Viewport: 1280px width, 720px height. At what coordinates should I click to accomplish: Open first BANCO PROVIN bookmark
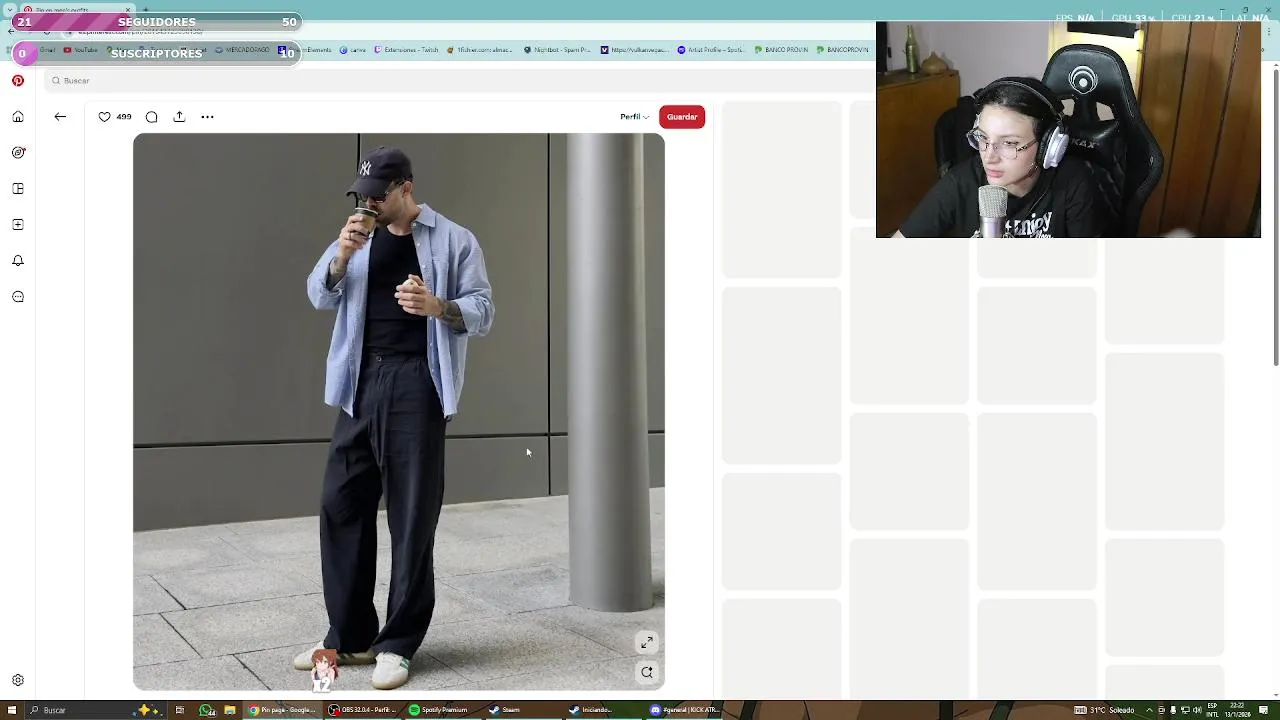[x=781, y=50]
